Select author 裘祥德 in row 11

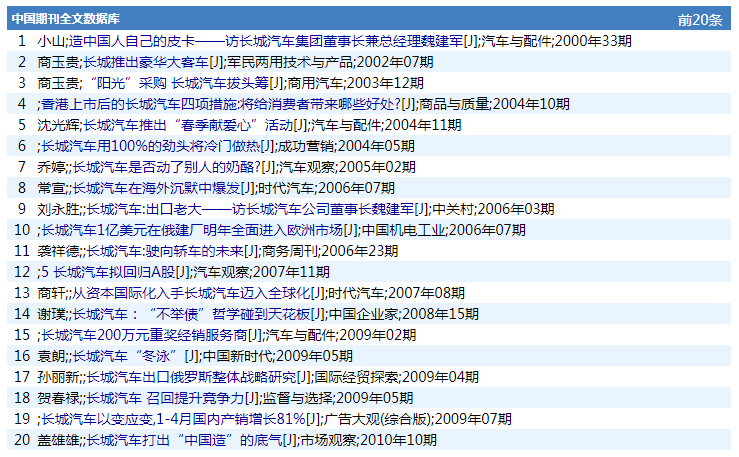(x=58, y=251)
